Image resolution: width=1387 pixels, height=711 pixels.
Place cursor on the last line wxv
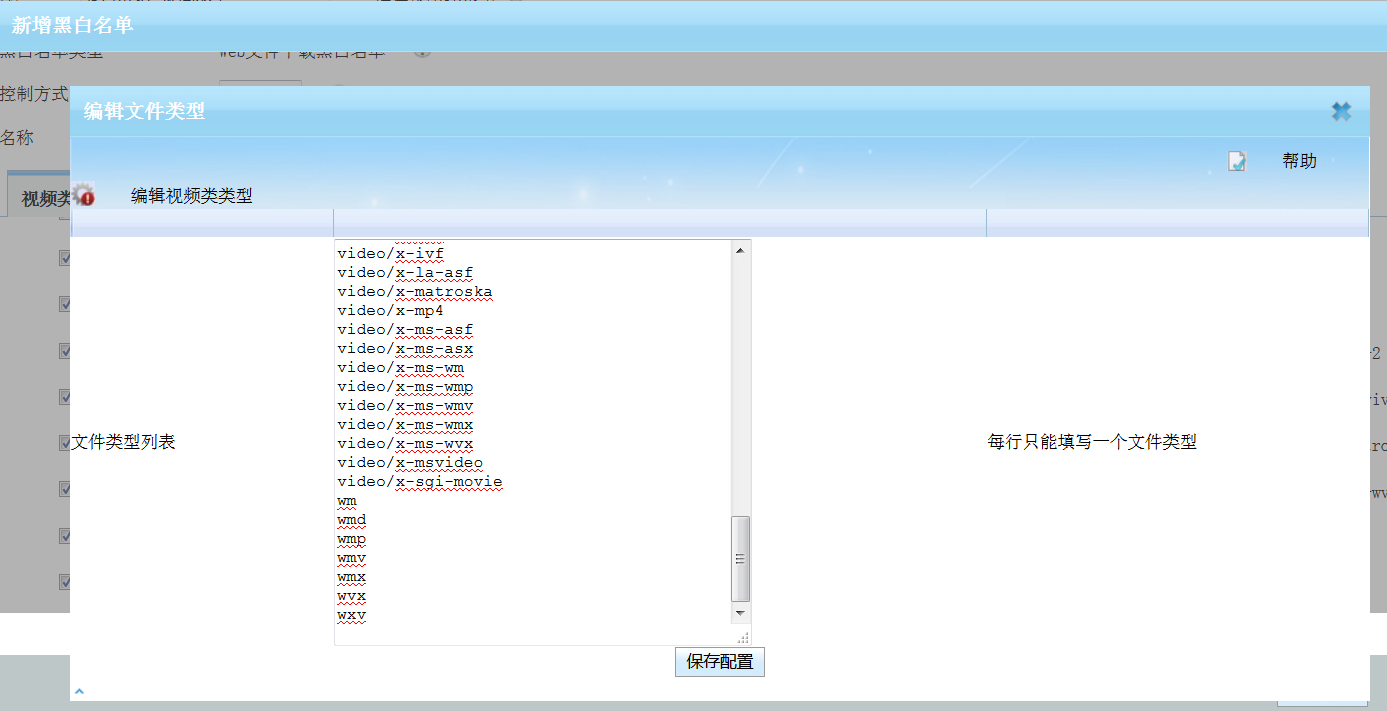(x=351, y=615)
